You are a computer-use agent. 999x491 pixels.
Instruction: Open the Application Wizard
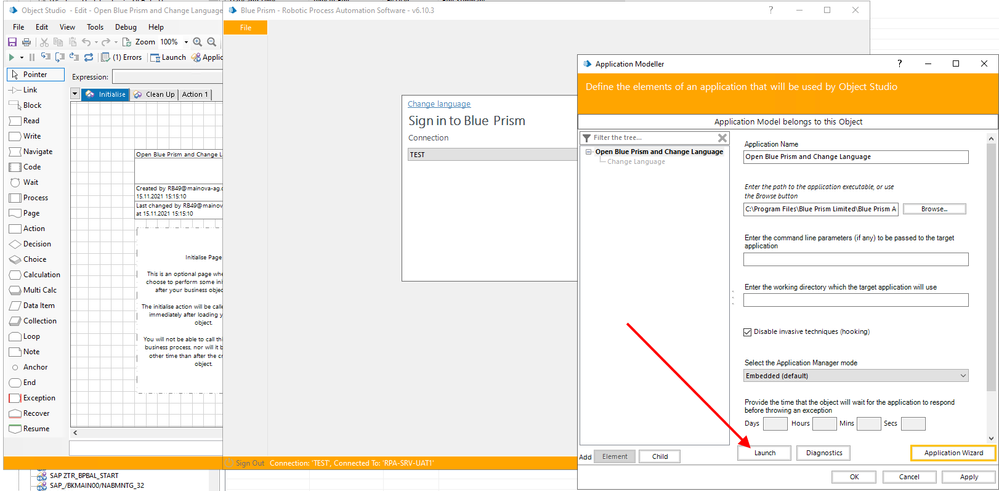953,453
